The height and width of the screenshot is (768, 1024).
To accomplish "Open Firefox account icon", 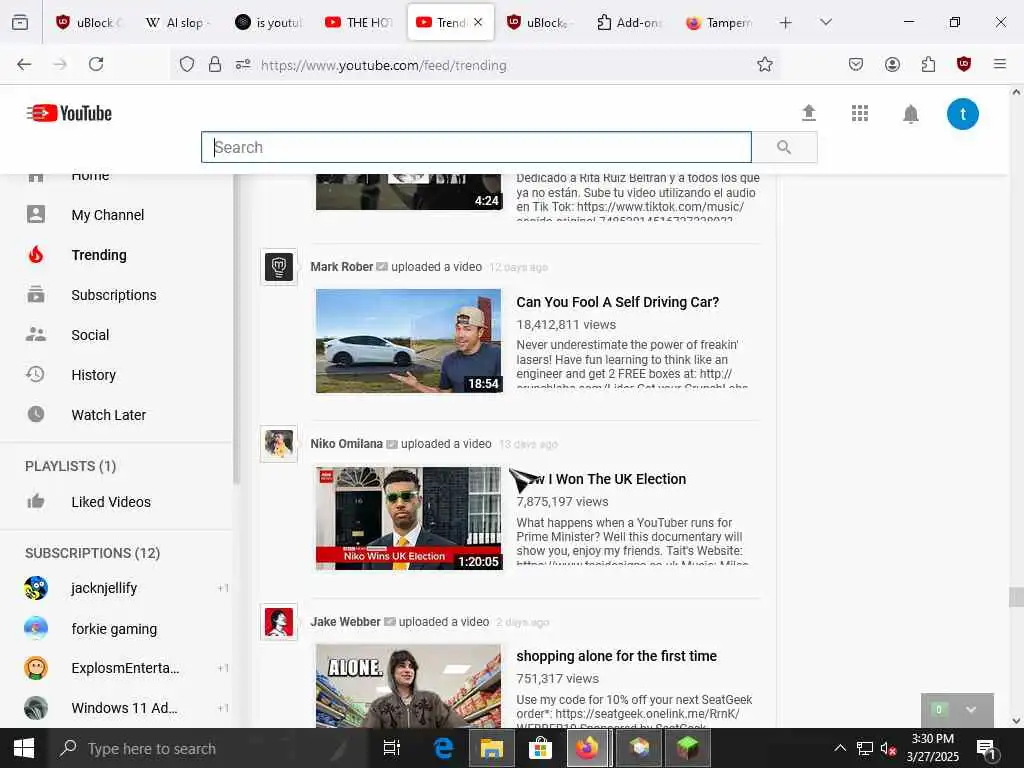I will tap(892, 64).
